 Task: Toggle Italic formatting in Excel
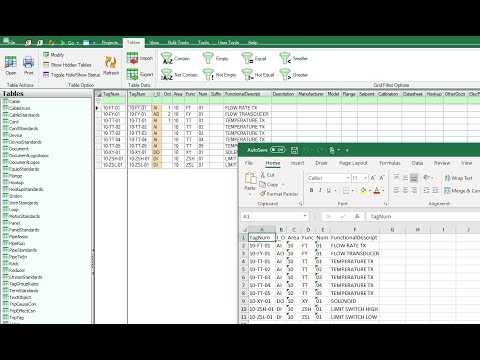point(320,190)
